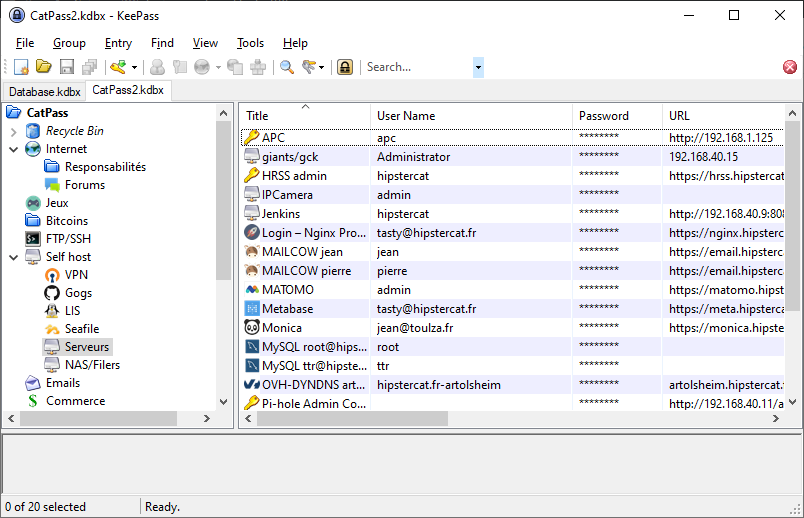Collapse the Self host group
The height and width of the screenshot is (518, 804).
coord(14,257)
